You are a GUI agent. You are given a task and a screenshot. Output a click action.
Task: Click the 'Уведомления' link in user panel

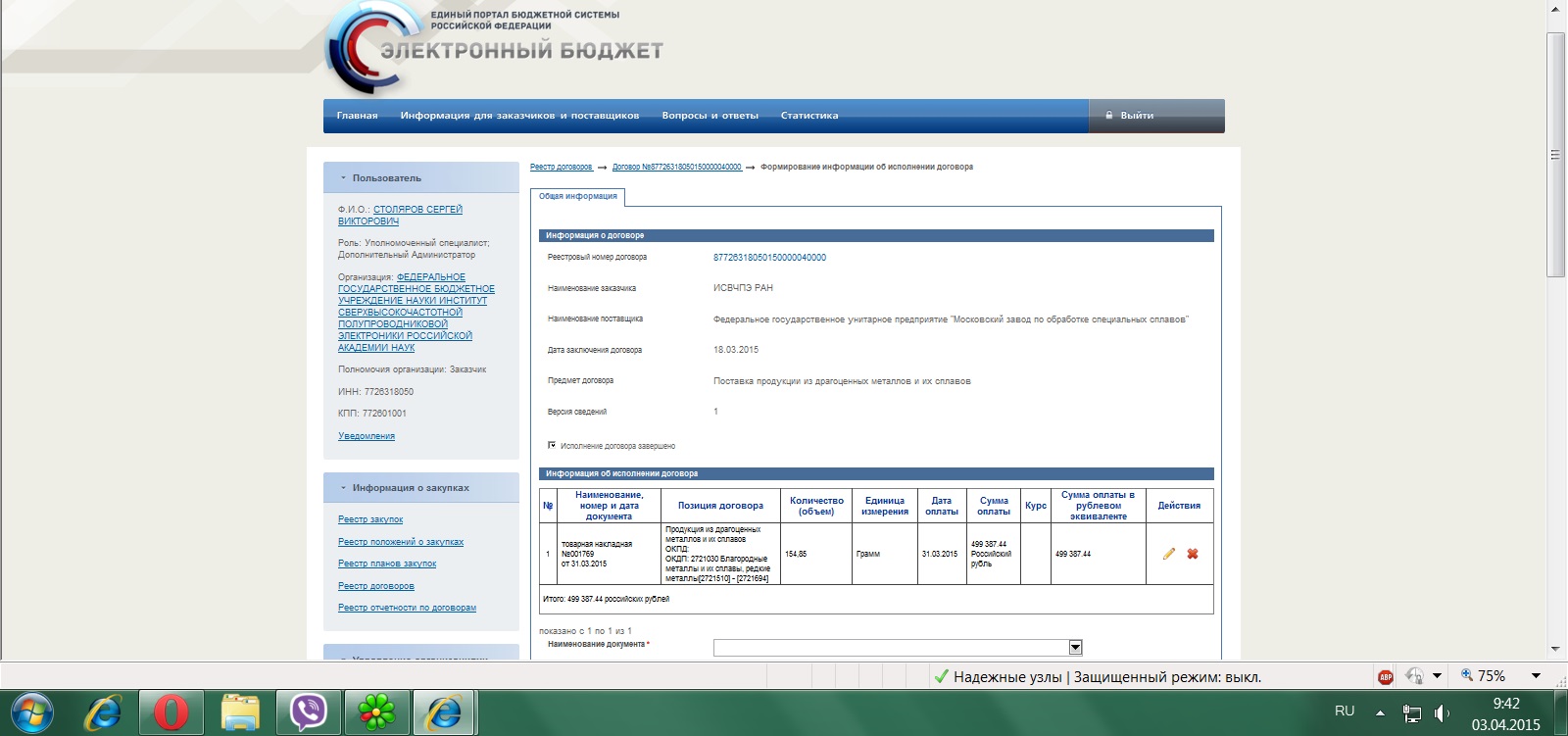click(x=367, y=436)
